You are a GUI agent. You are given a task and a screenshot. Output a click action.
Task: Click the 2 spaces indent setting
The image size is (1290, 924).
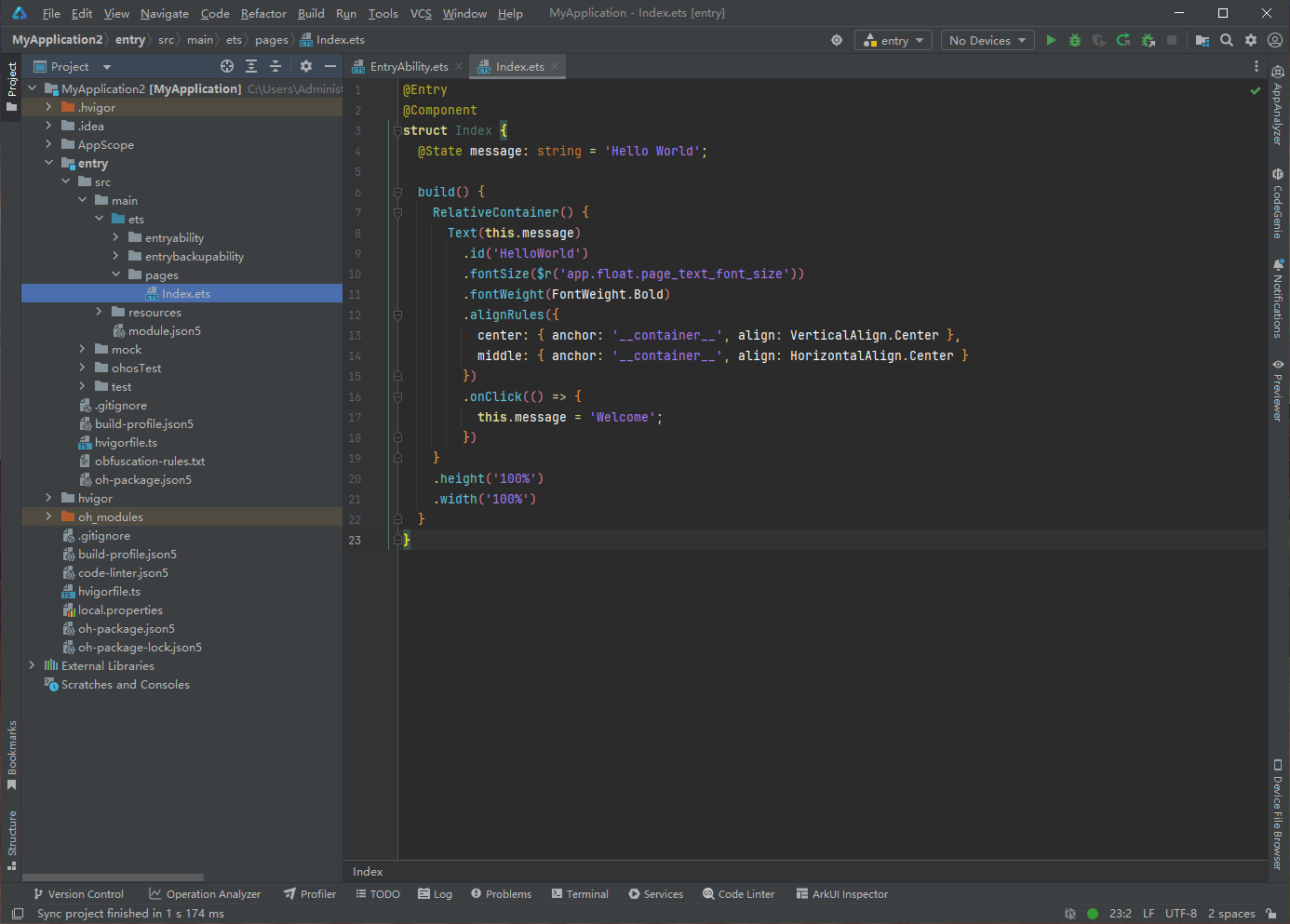[x=1231, y=914]
